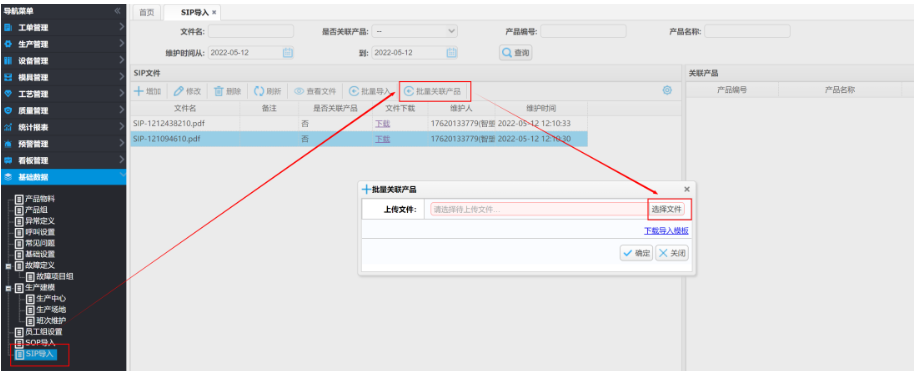
Task: Open the gear settings icon in the SIP文件 toolbar
Action: 667,90
